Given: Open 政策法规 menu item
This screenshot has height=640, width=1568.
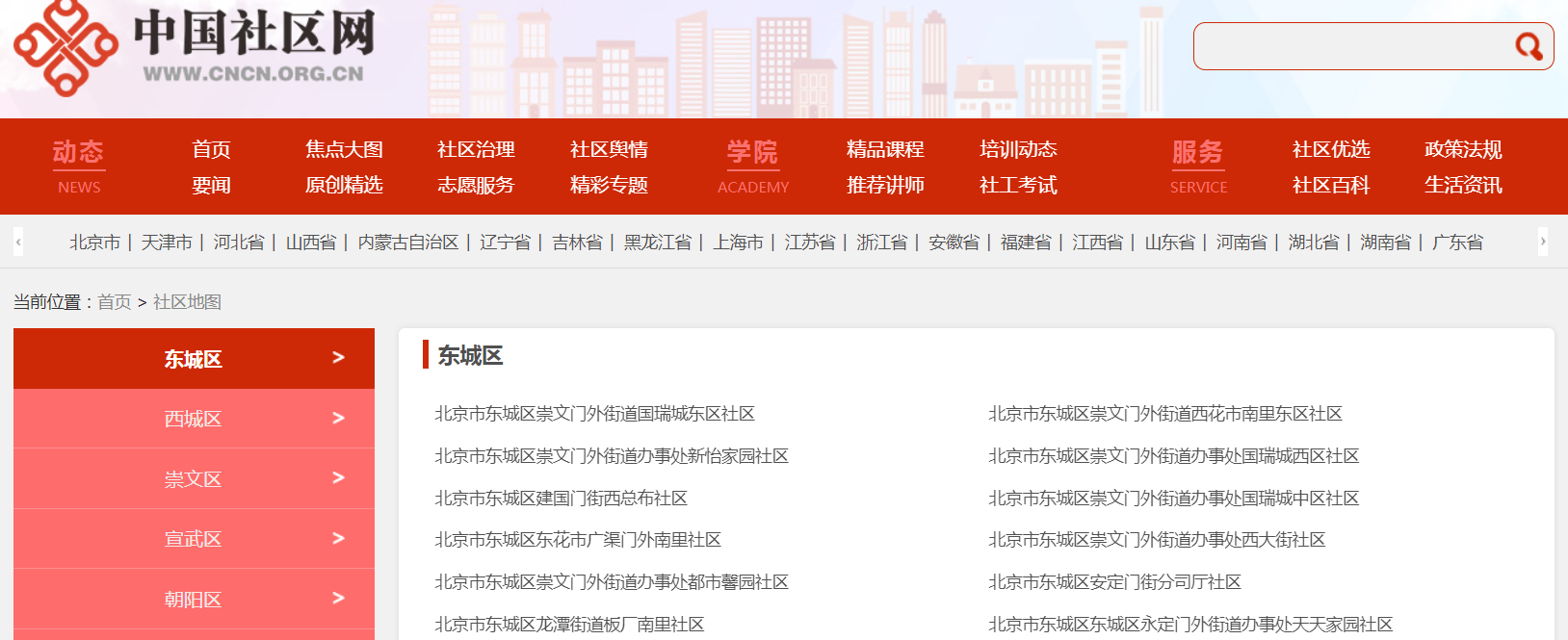Looking at the screenshot, I should (1463, 149).
